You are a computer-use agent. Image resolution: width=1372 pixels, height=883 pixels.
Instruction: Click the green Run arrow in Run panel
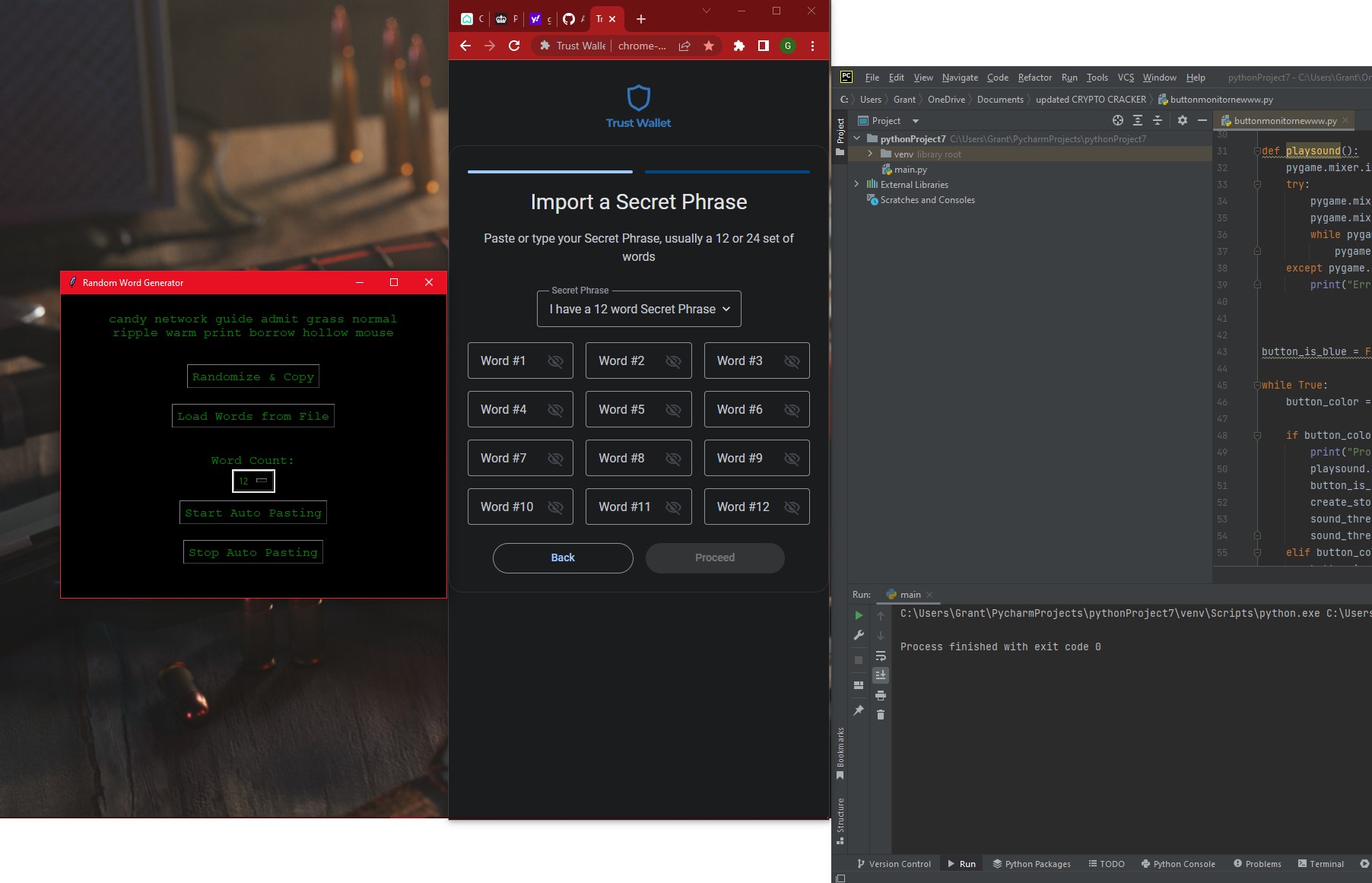(859, 615)
